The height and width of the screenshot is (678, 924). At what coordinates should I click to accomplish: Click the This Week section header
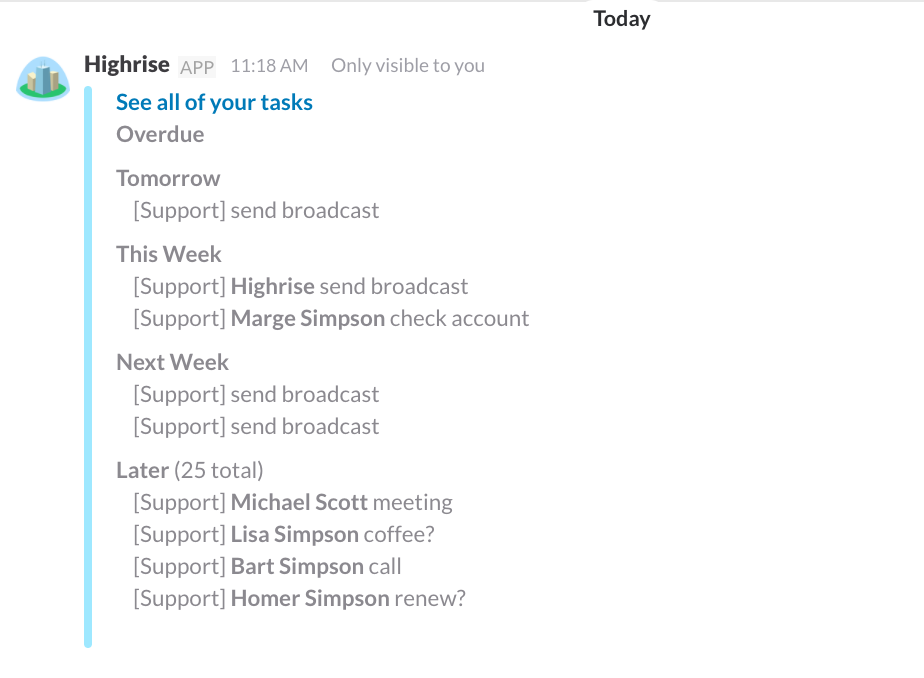coord(168,254)
